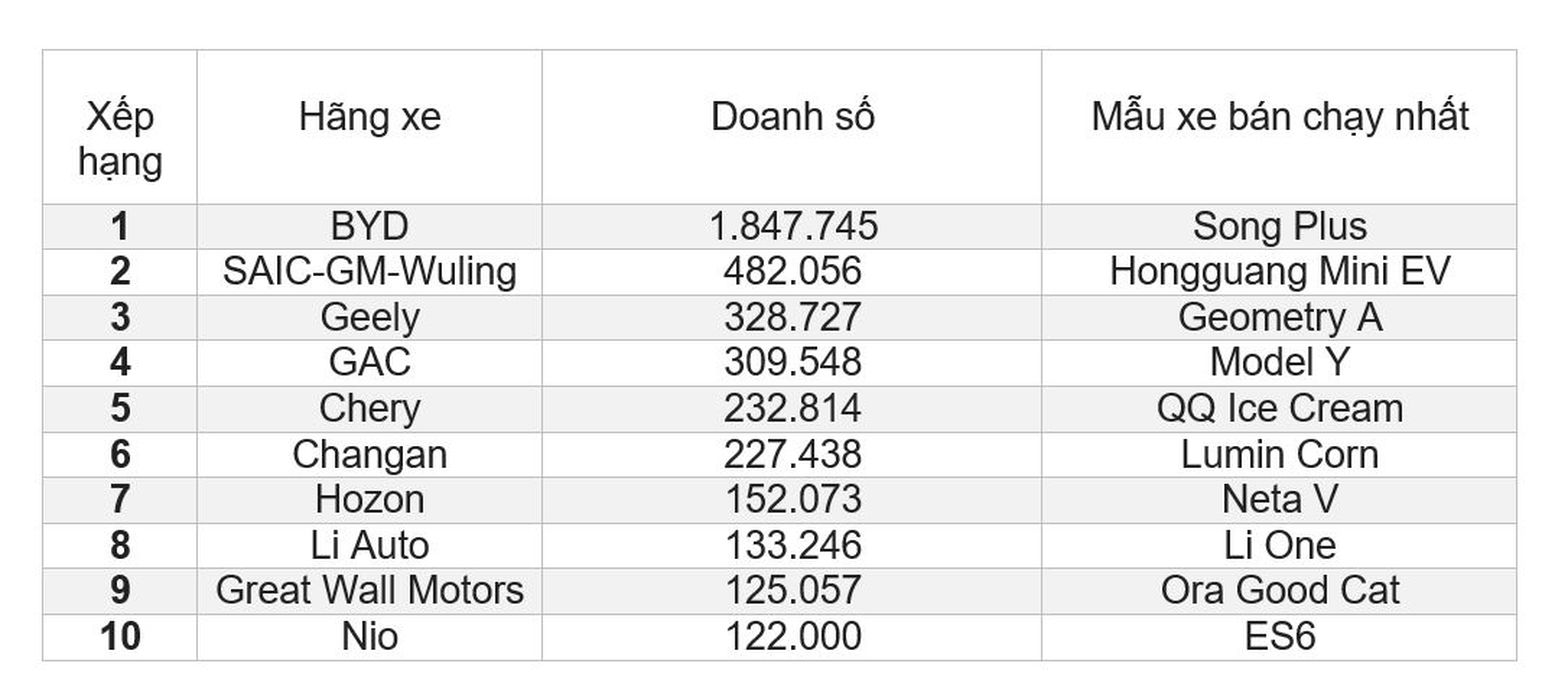
Task: Select the Li Auto brand cell
Action: pyautogui.click(x=369, y=546)
